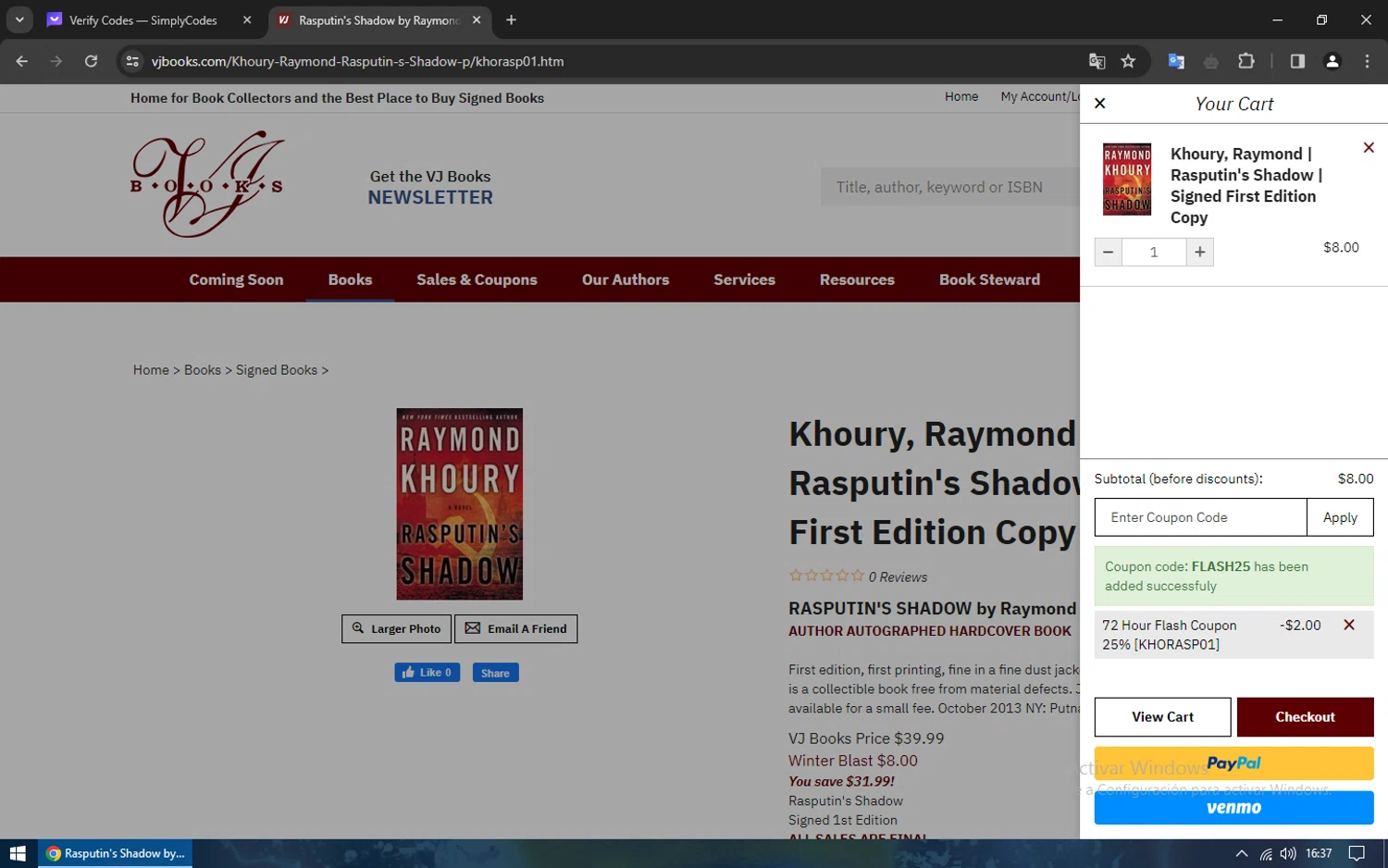The height and width of the screenshot is (868, 1388).
Task: View site information icon
Action: point(132,61)
